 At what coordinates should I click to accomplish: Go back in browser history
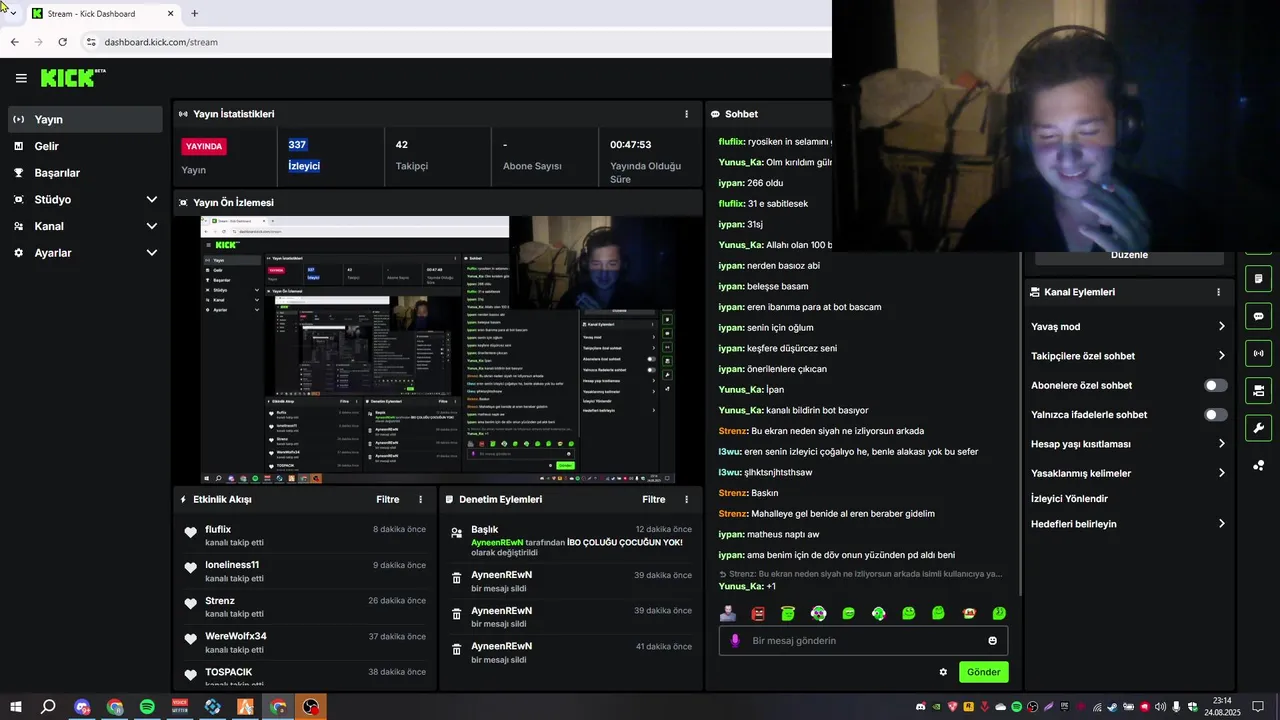(14, 42)
